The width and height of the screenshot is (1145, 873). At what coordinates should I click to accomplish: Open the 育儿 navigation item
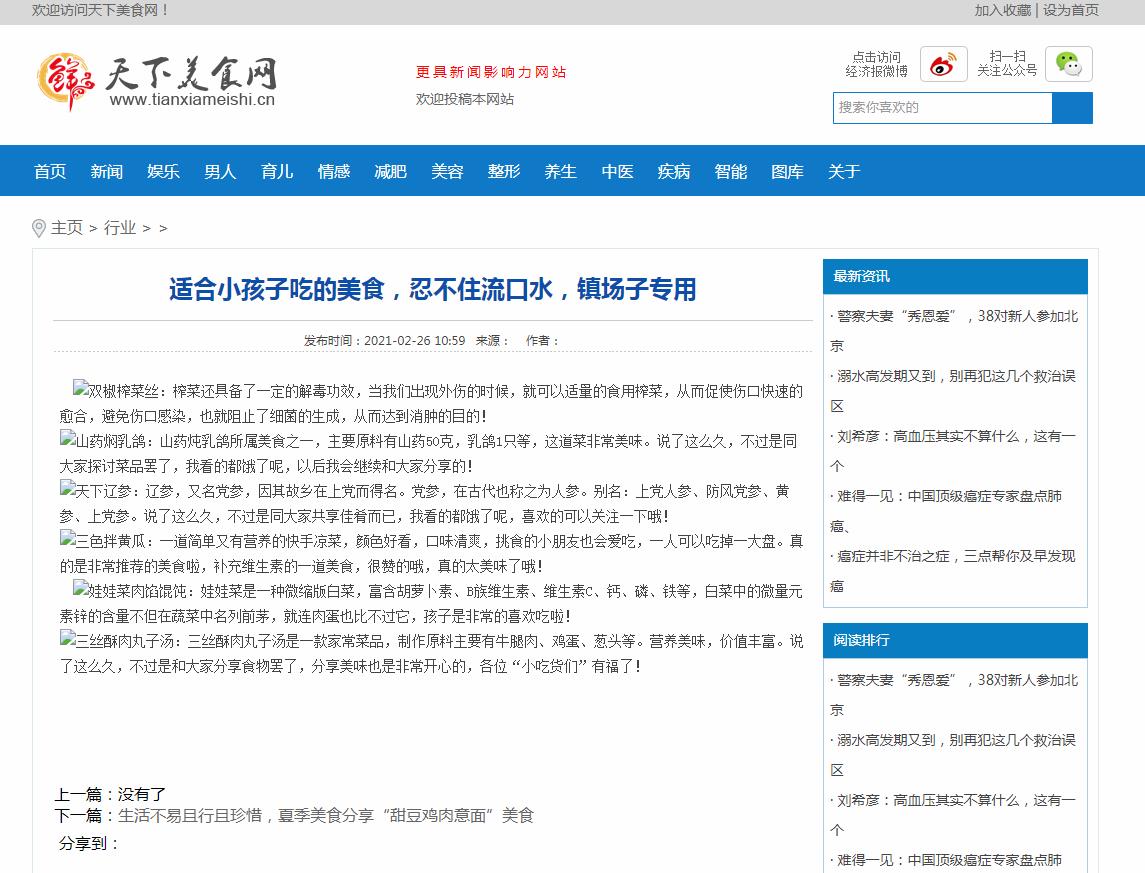click(277, 172)
